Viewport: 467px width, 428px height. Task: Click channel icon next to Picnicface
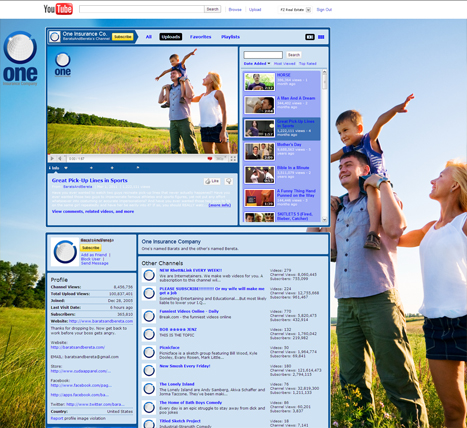point(149,352)
